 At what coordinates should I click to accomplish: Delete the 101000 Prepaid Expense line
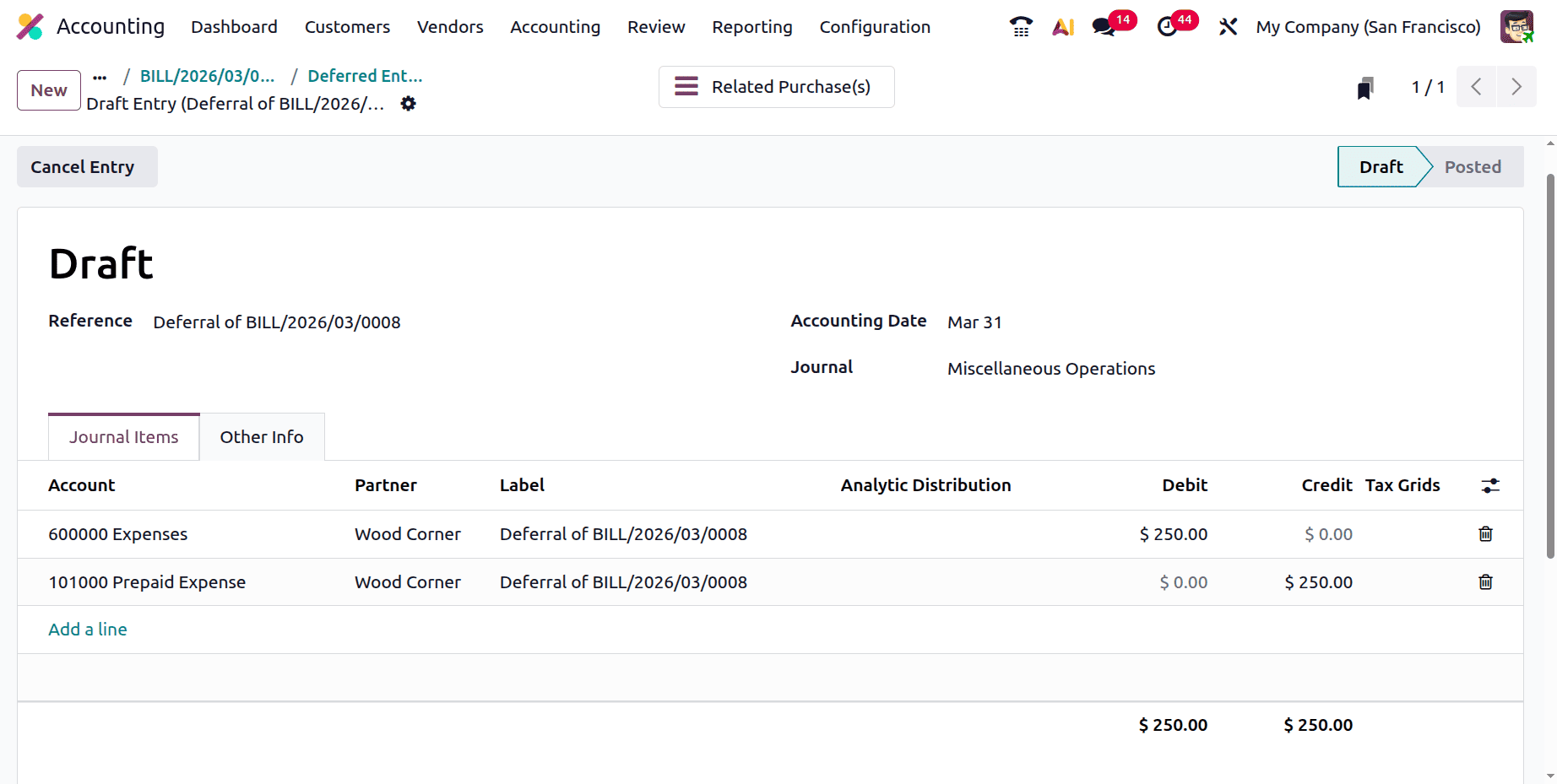1485,582
